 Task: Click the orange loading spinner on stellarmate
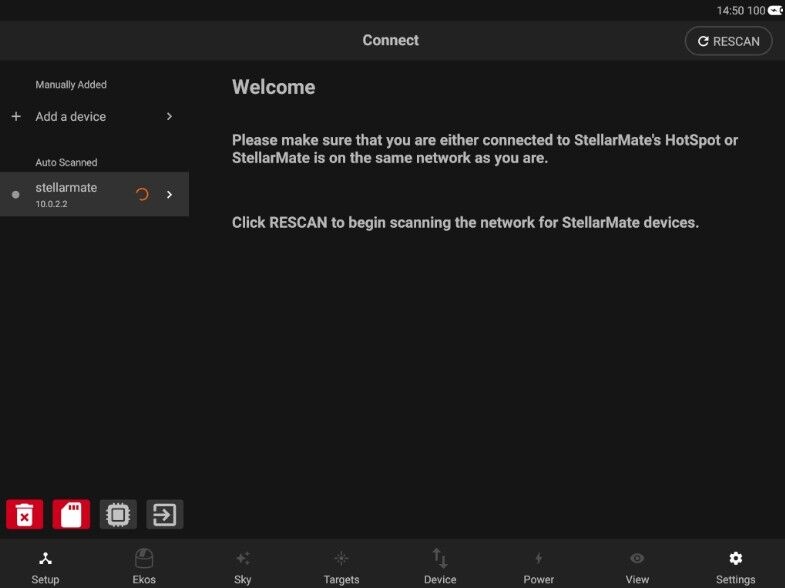[142, 194]
